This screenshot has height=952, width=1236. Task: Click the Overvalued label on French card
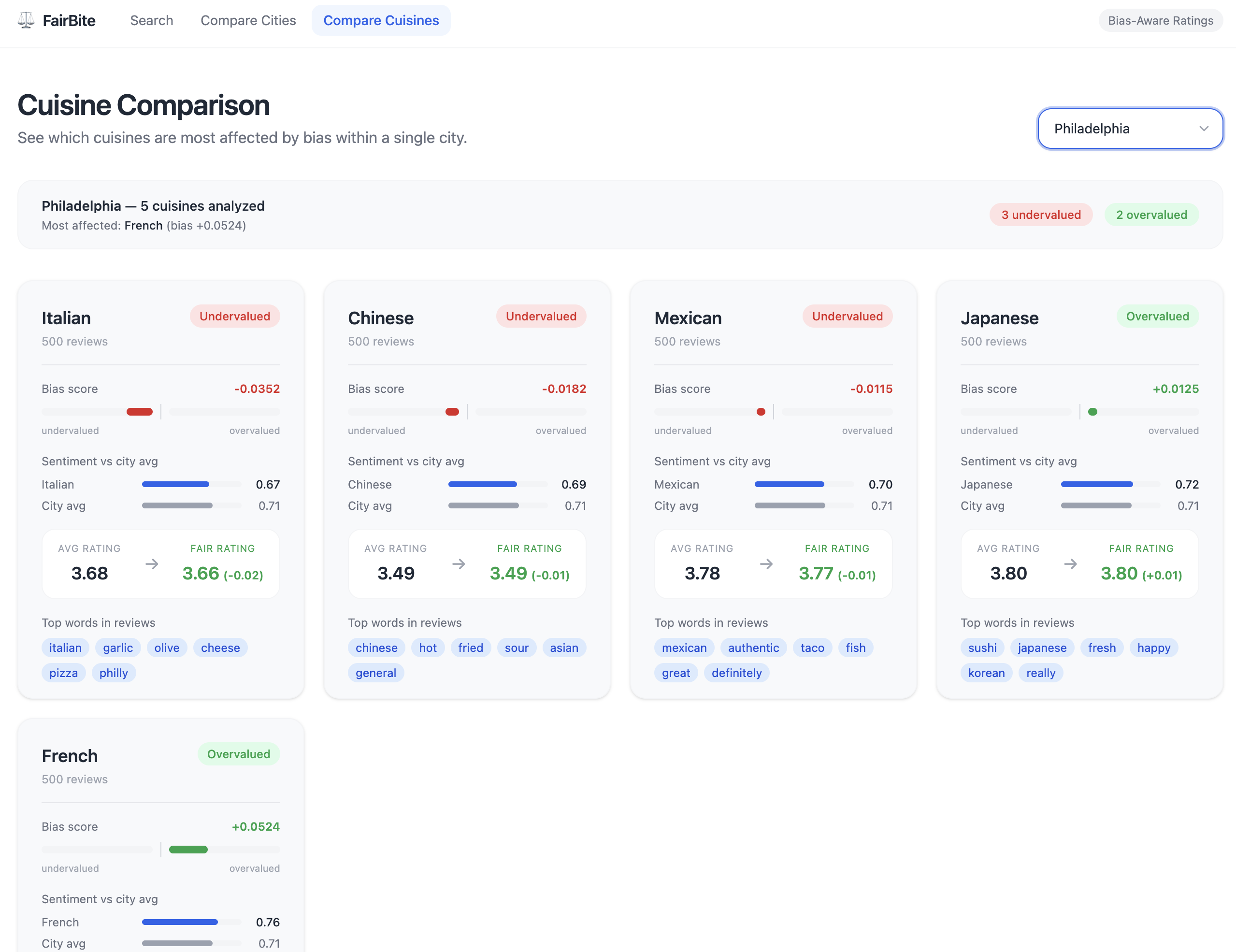[x=238, y=754]
